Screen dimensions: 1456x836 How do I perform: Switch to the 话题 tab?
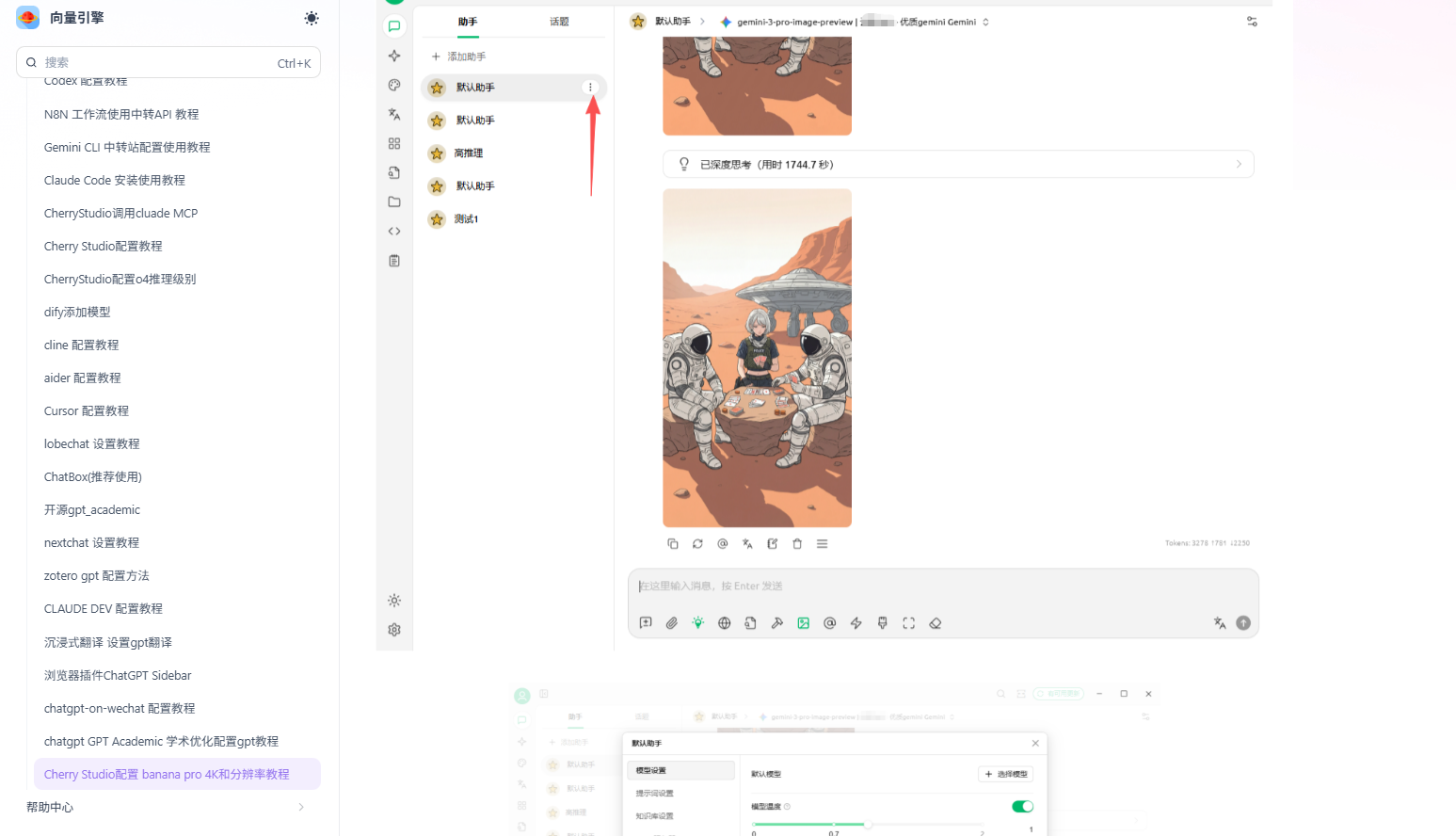559,22
